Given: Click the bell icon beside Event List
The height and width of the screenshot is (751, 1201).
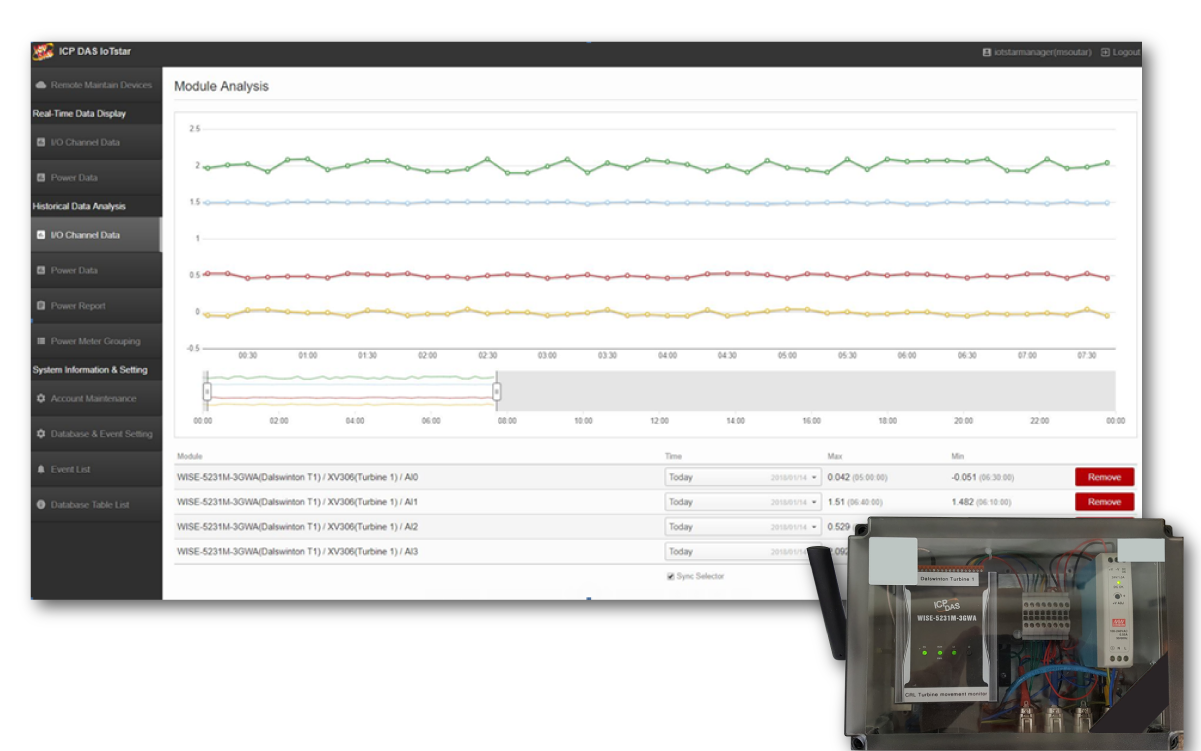Looking at the screenshot, I should pos(41,469).
